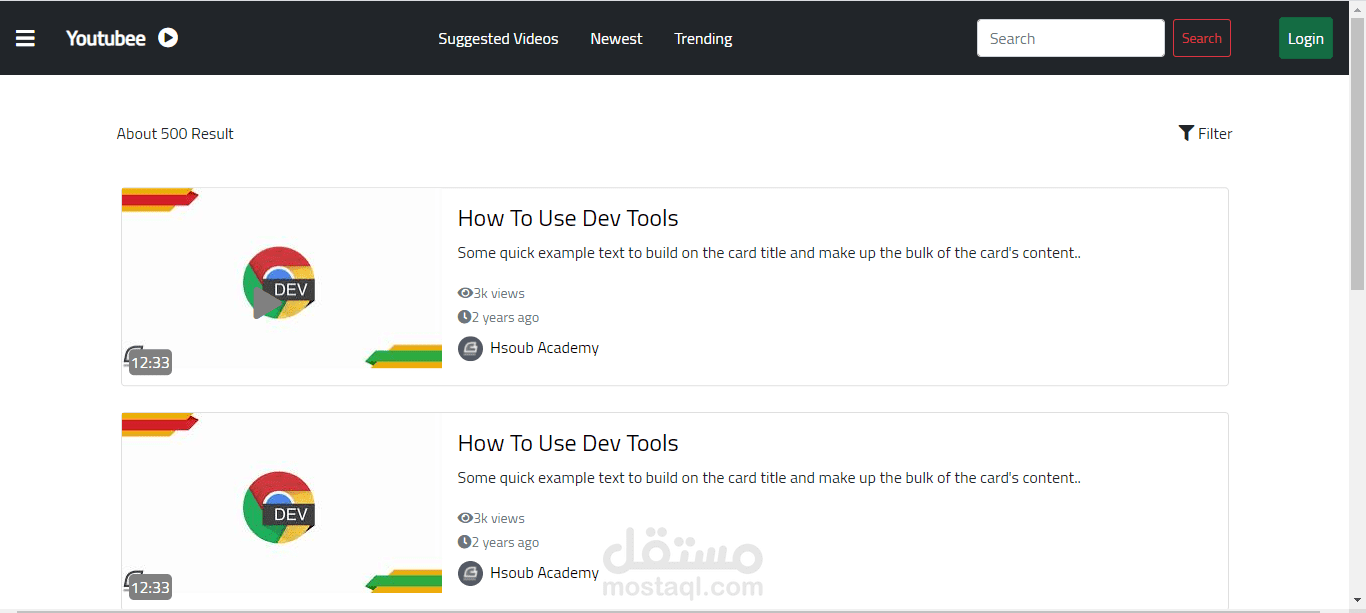Open the second video thumbnail

tap(282, 503)
